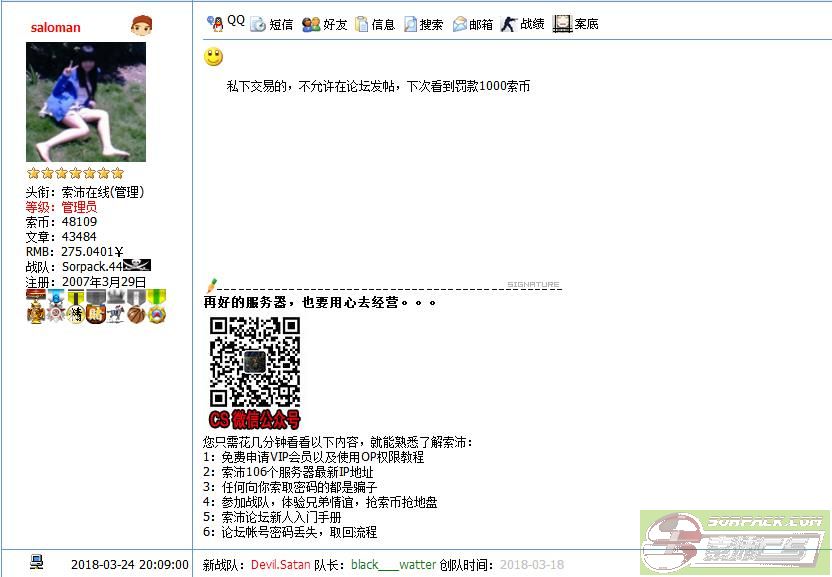
Task: Open the 短信 short message icon
Action: [258, 24]
